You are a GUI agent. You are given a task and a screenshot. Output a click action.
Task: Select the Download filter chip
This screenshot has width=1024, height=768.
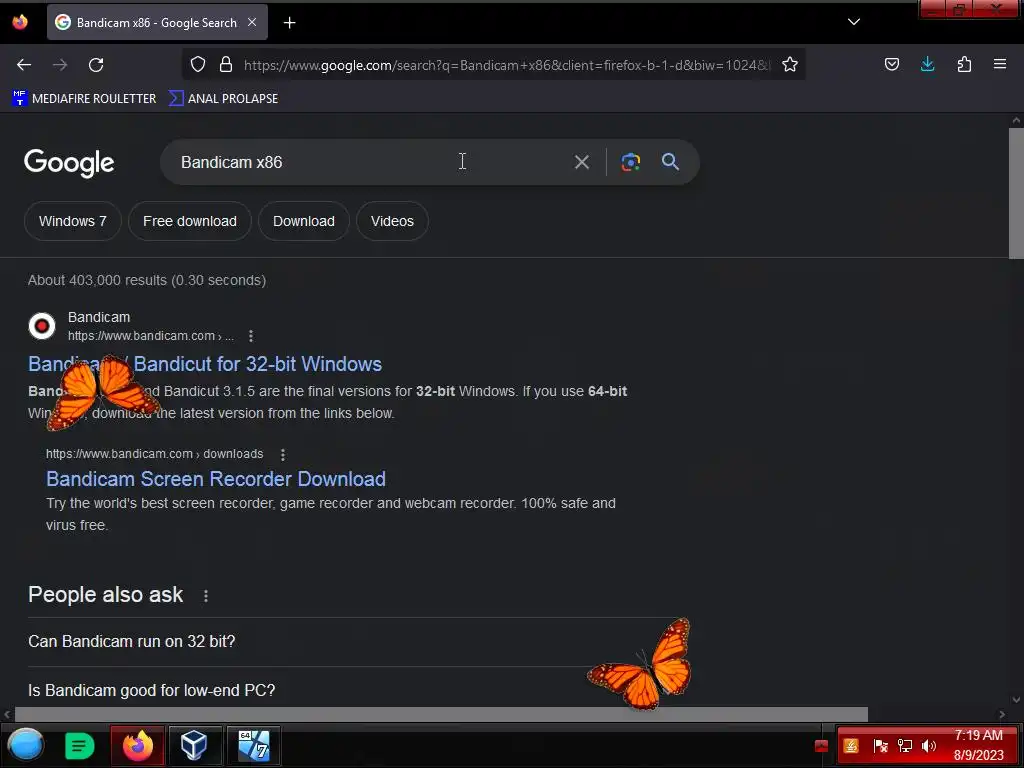point(304,221)
